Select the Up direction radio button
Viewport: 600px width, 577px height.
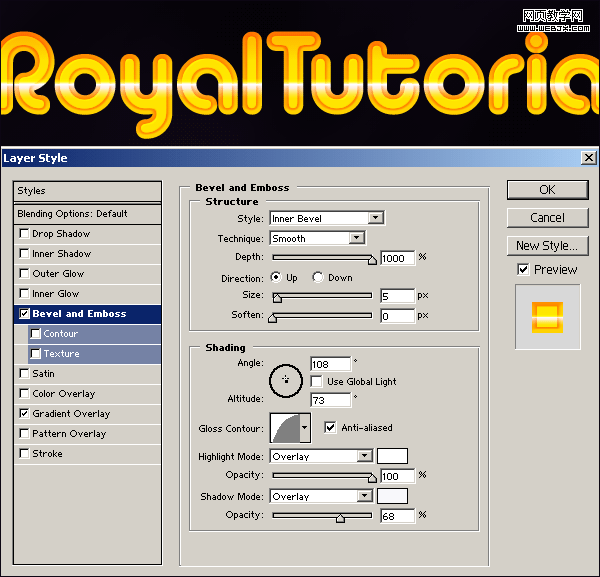pos(276,277)
